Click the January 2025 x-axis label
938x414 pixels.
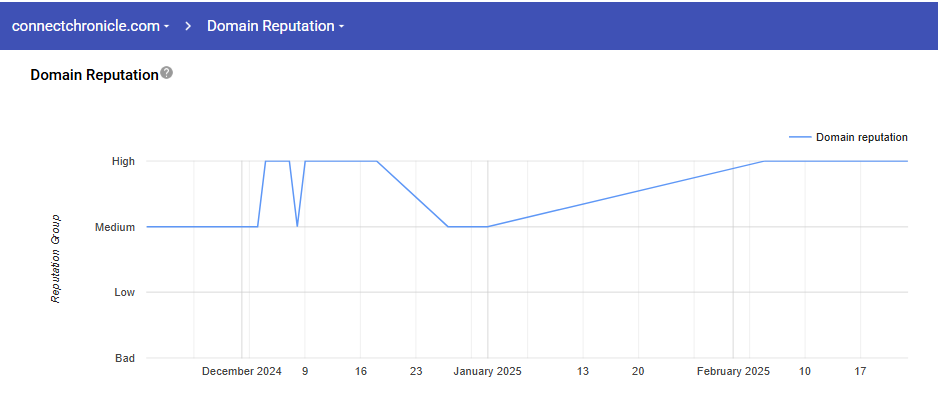[487, 372]
